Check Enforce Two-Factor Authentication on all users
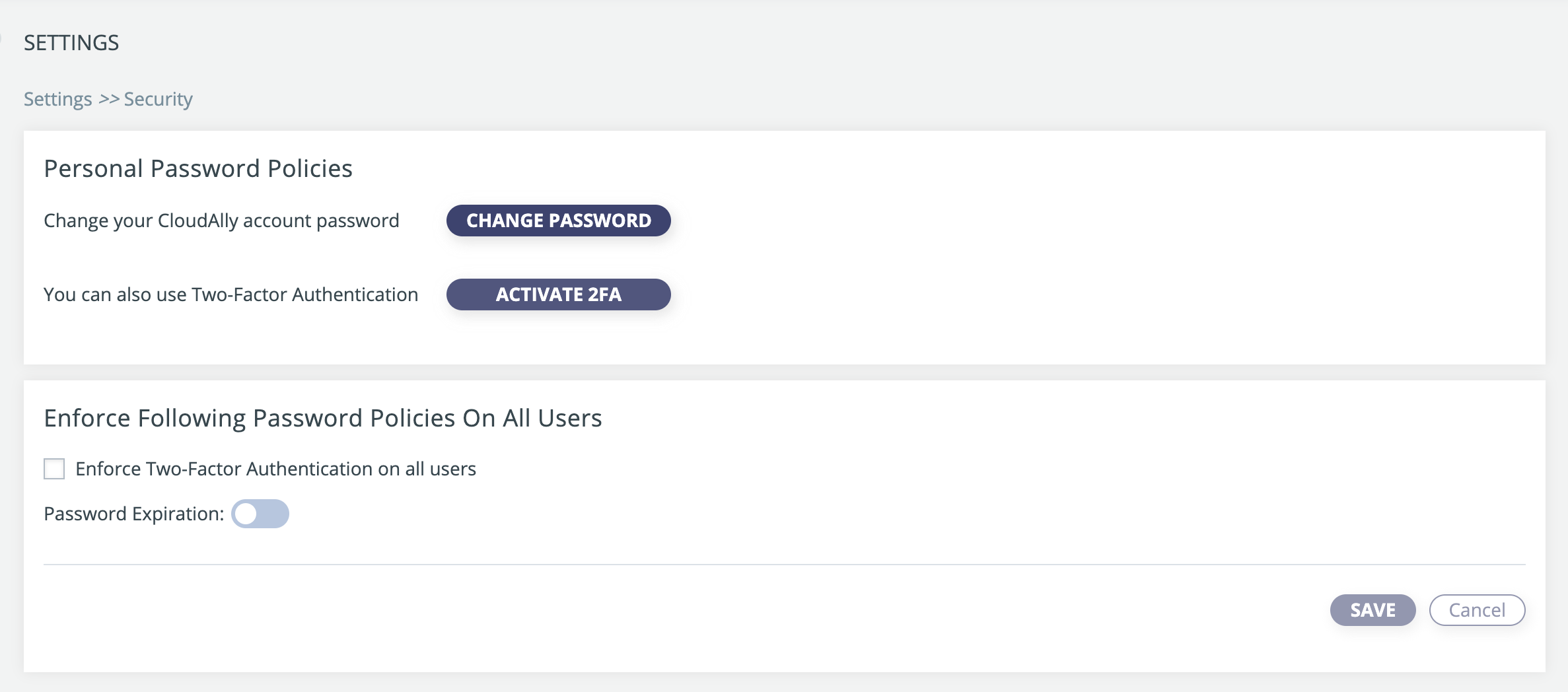 [x=54, y=469]
